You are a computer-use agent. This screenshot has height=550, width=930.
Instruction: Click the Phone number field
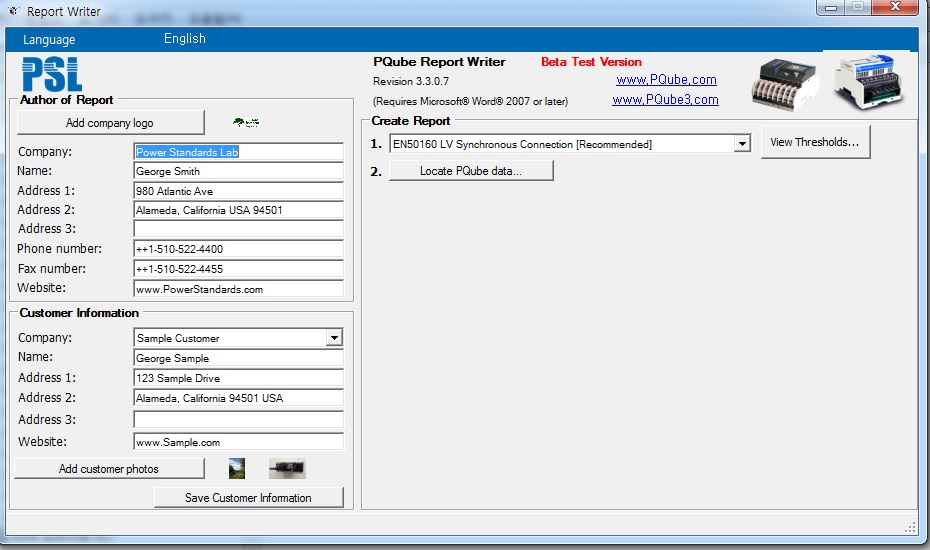(238, 249)
